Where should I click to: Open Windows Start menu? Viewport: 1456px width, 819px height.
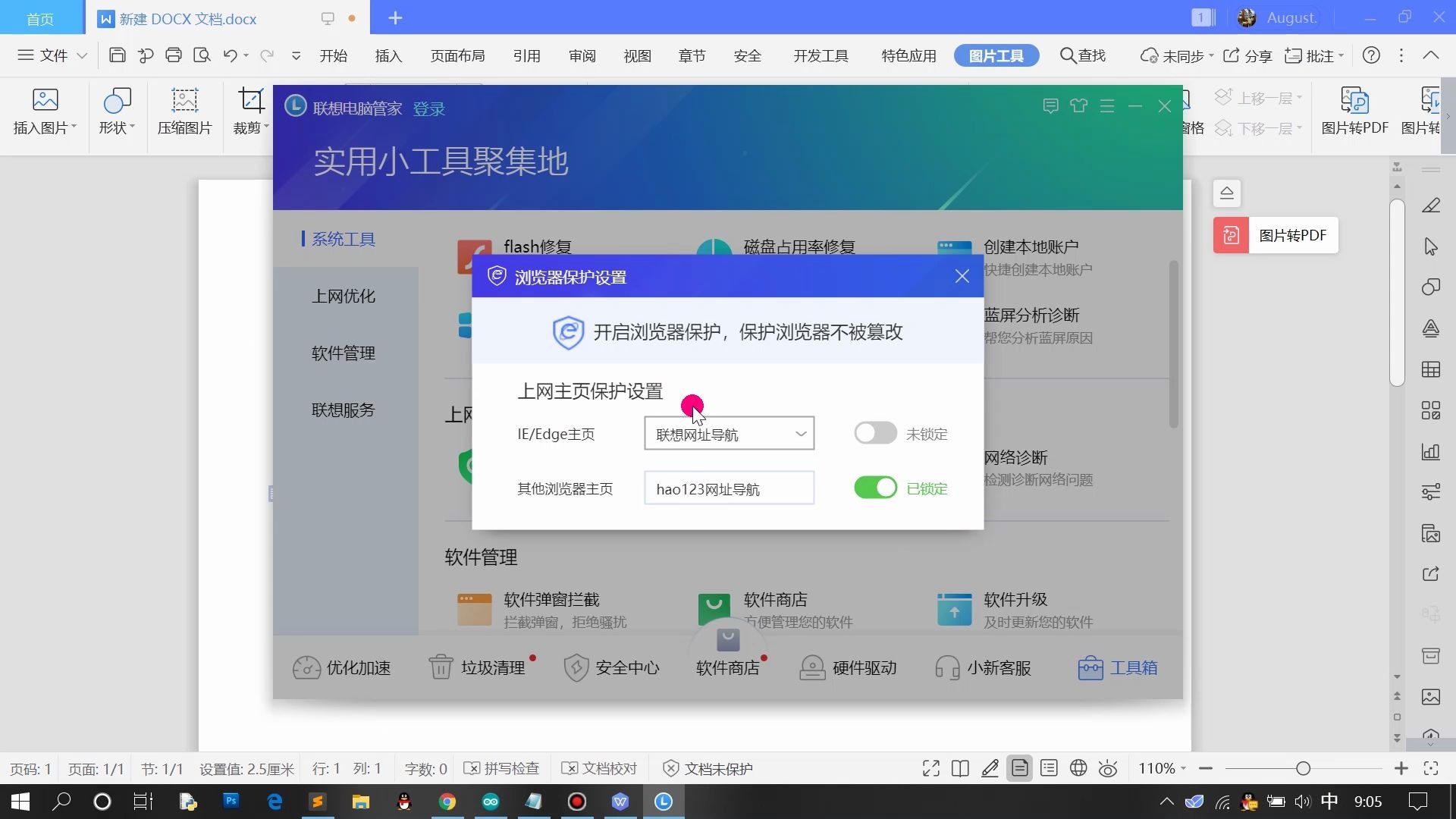click(20, 802)
